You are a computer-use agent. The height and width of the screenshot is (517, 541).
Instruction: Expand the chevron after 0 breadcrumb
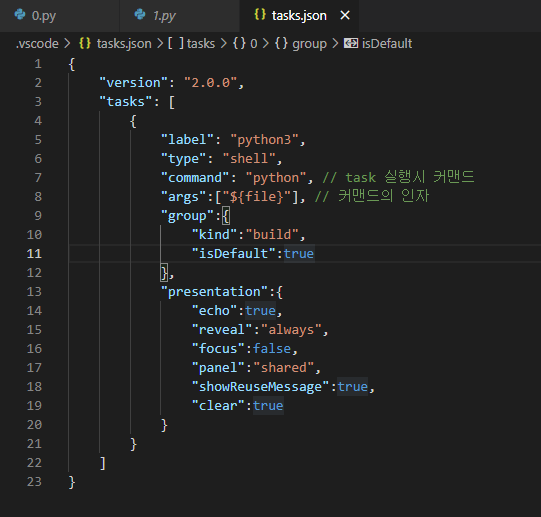click(x=266, y=43)
